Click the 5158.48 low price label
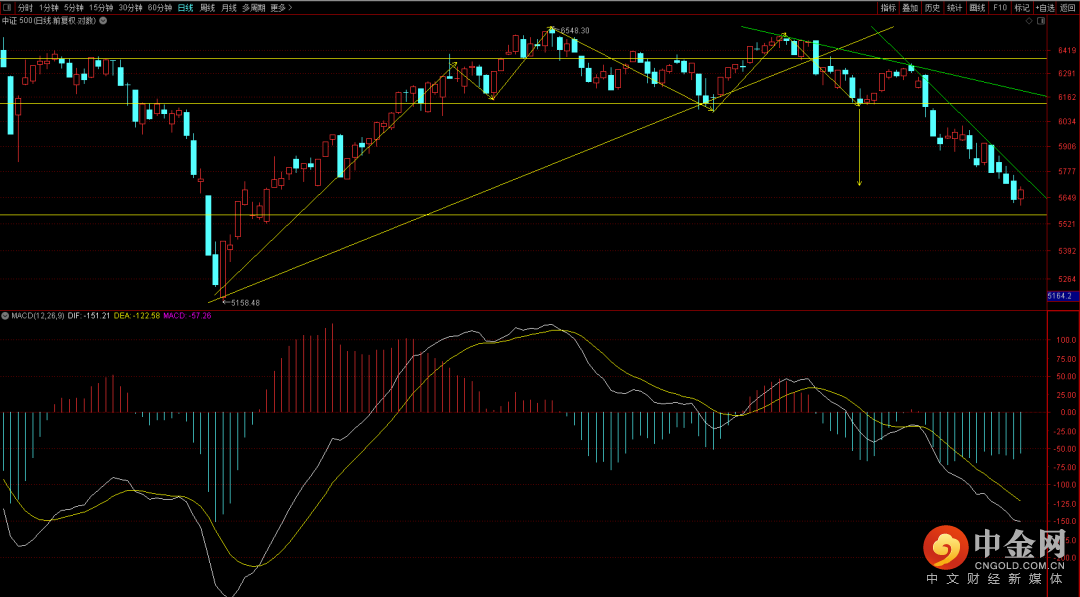 (x=245, y=302)
